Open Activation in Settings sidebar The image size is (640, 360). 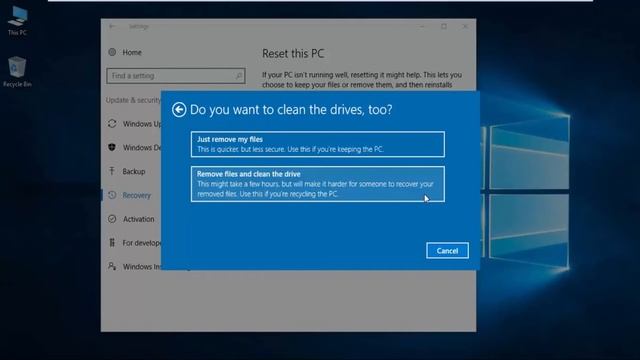(x=139, y=219)
